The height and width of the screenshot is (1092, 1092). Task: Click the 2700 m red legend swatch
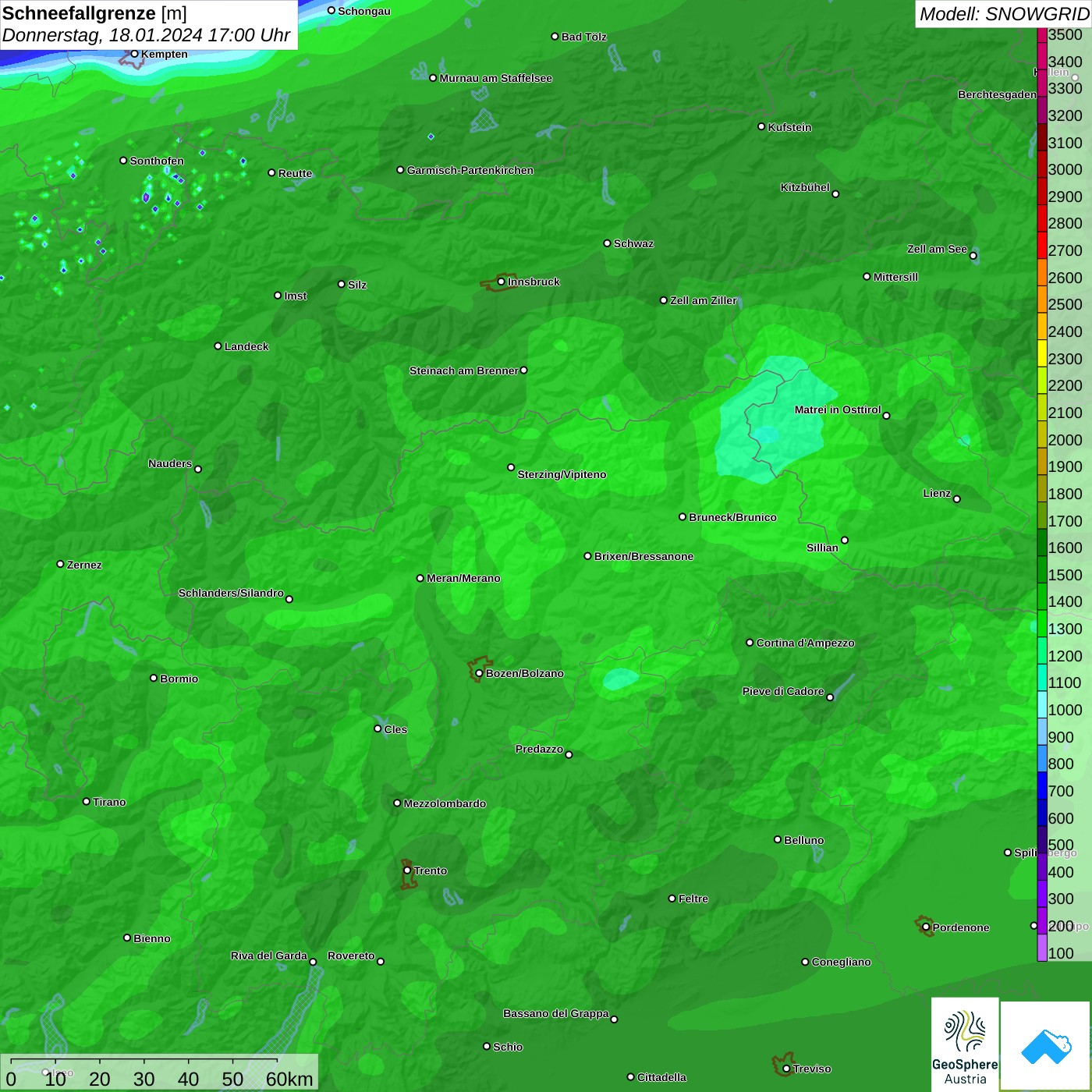click(x=1042, y=245)
